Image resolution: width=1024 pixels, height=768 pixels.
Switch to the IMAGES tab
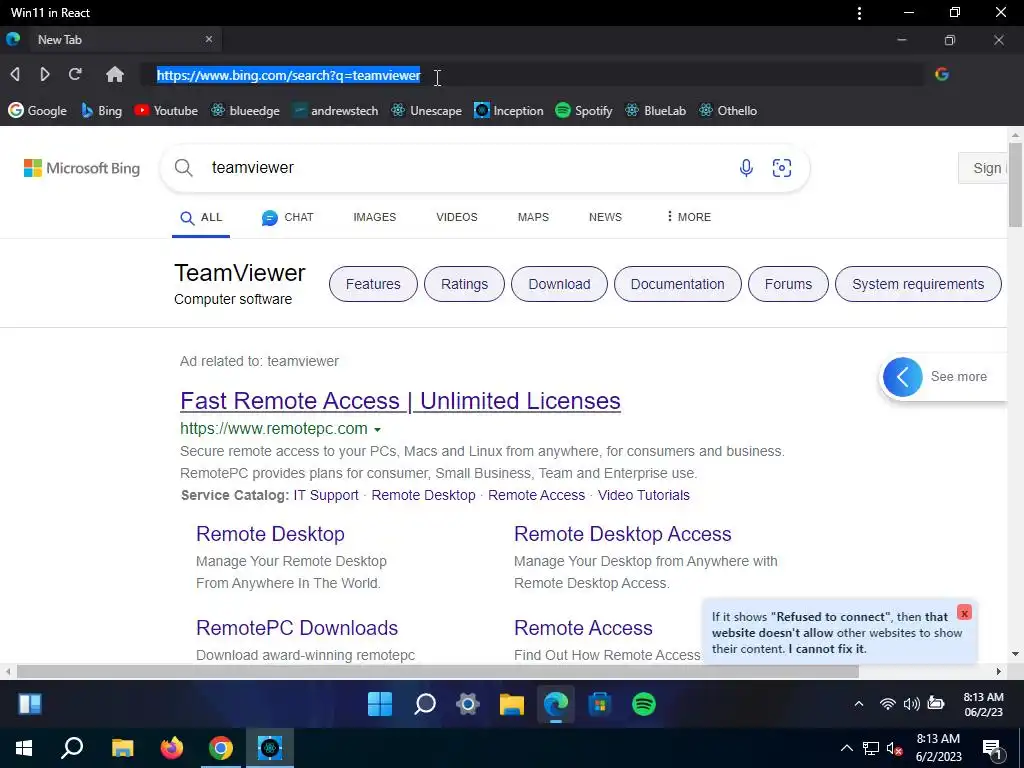pyautogui.click(x=374, y=217)
